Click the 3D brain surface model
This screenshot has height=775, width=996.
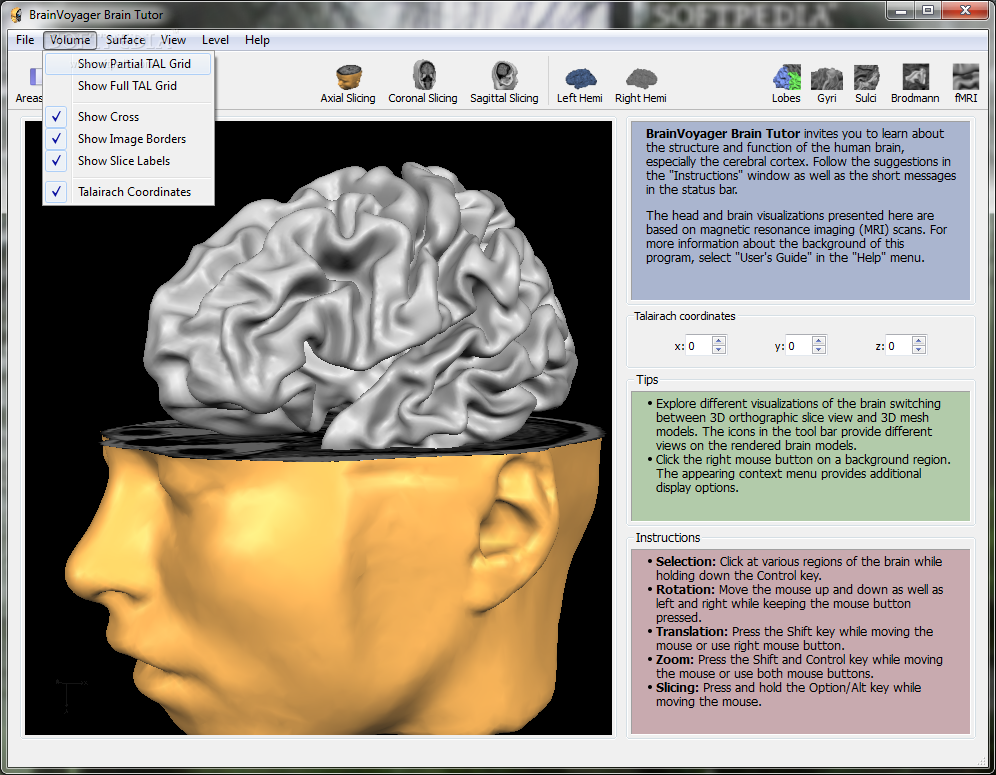pyautogui.click(x=362, y=305)
